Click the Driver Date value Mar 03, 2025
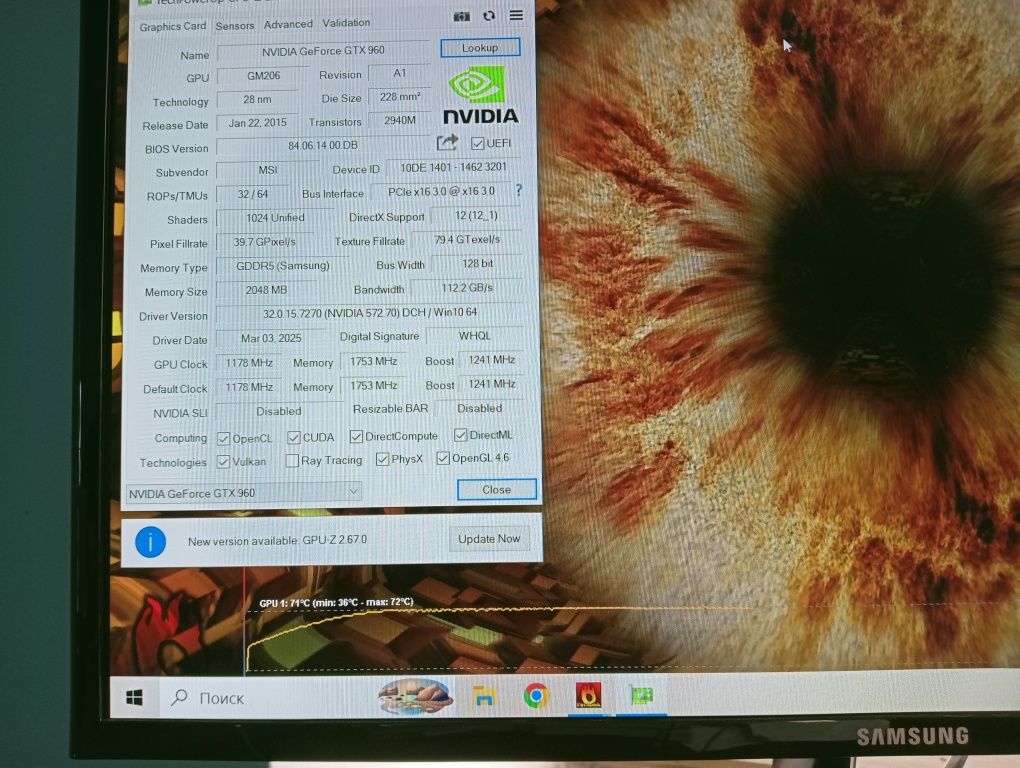This screenshot has width=1020, height=768. tap(271, 338)
